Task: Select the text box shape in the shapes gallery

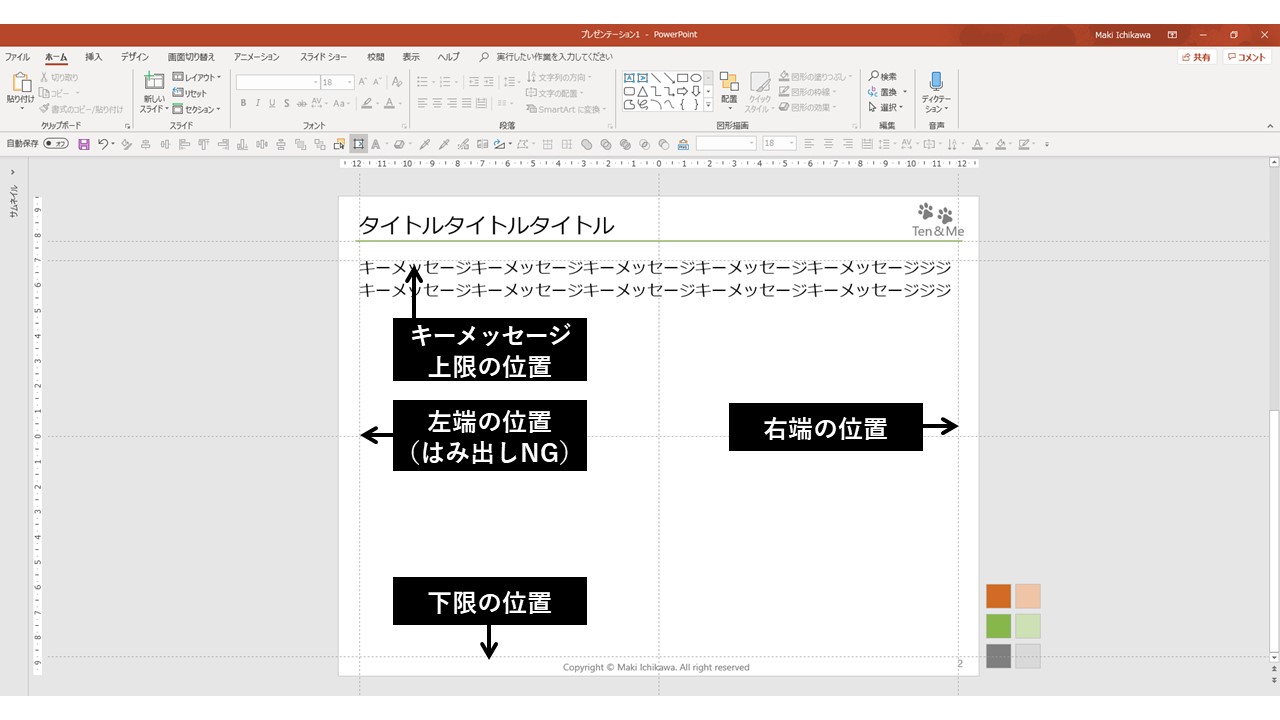Action: pyautogui.click(x=630, y=78)
